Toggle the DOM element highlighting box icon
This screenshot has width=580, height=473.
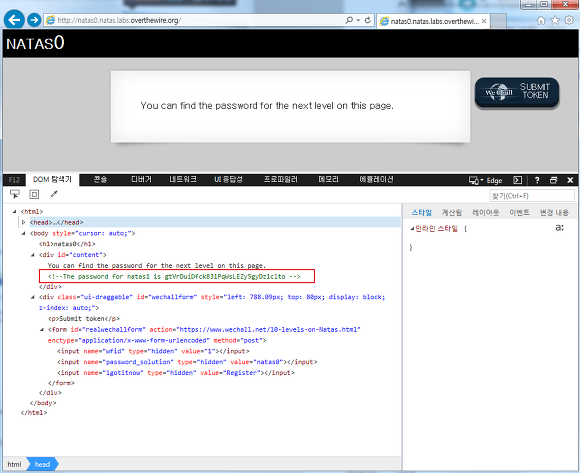point(34,194)
